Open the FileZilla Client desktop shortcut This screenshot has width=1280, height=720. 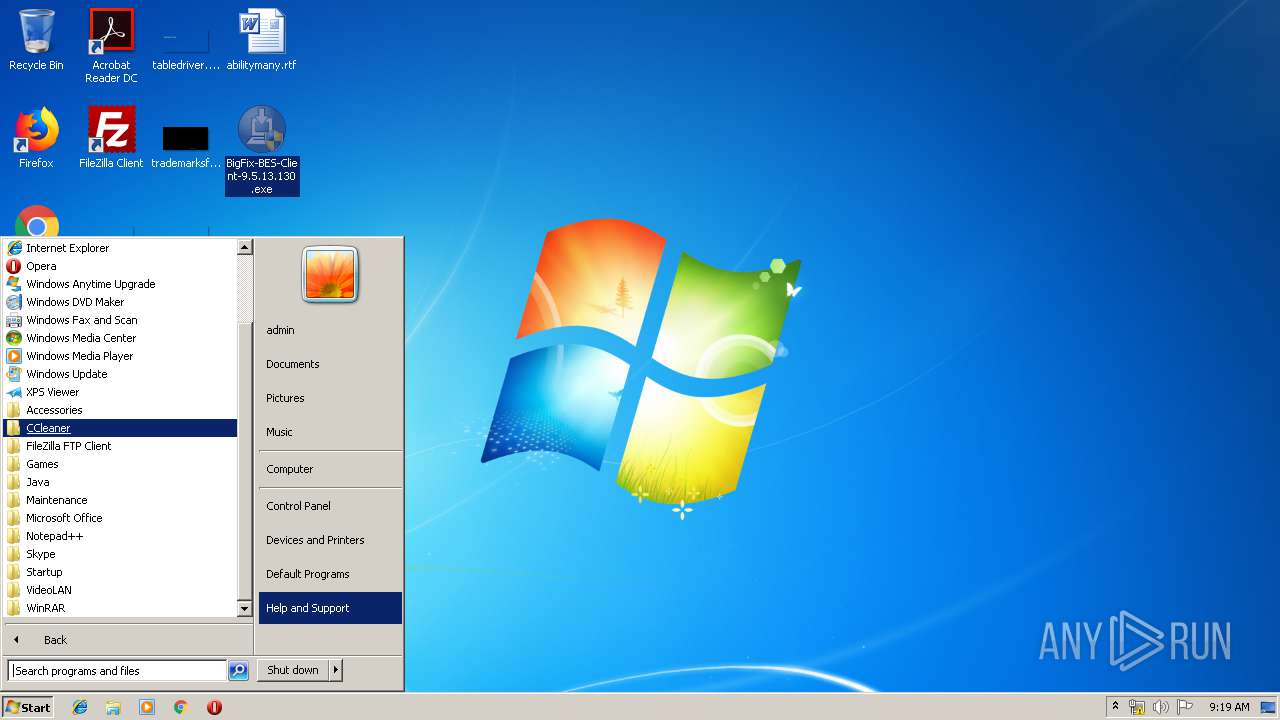[111, 138]
